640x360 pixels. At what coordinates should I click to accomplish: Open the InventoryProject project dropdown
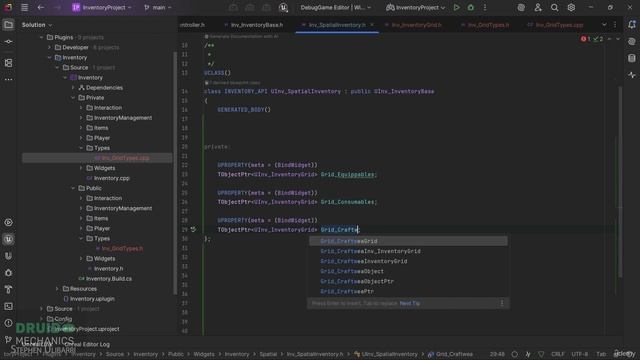[x=102, y=7]
